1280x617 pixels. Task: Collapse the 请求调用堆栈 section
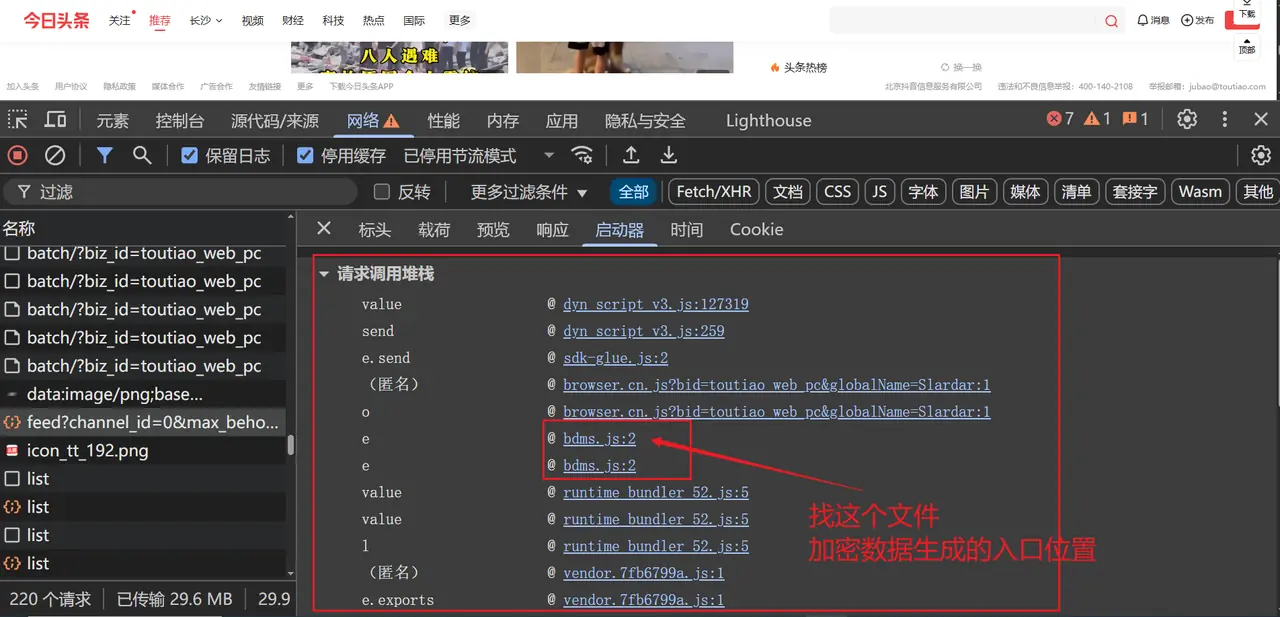coord(324,274)
